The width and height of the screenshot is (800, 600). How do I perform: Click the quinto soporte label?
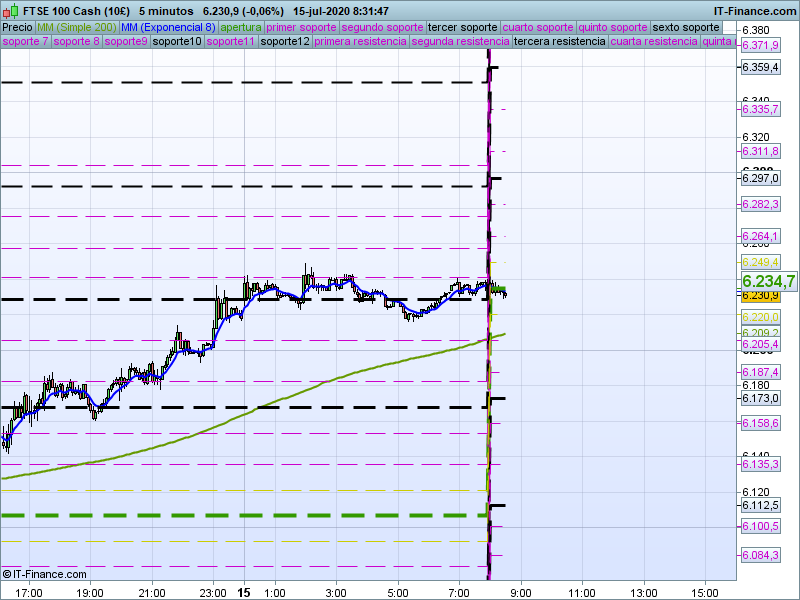(613, 28)
